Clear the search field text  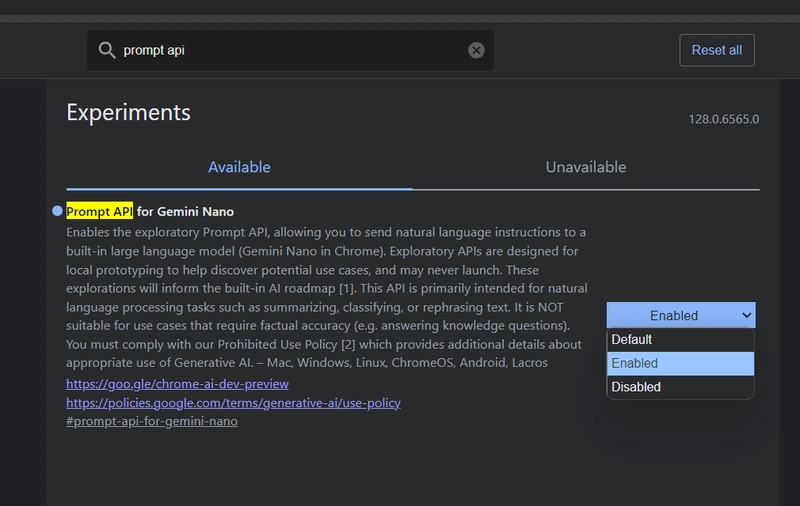coord(476,50)
